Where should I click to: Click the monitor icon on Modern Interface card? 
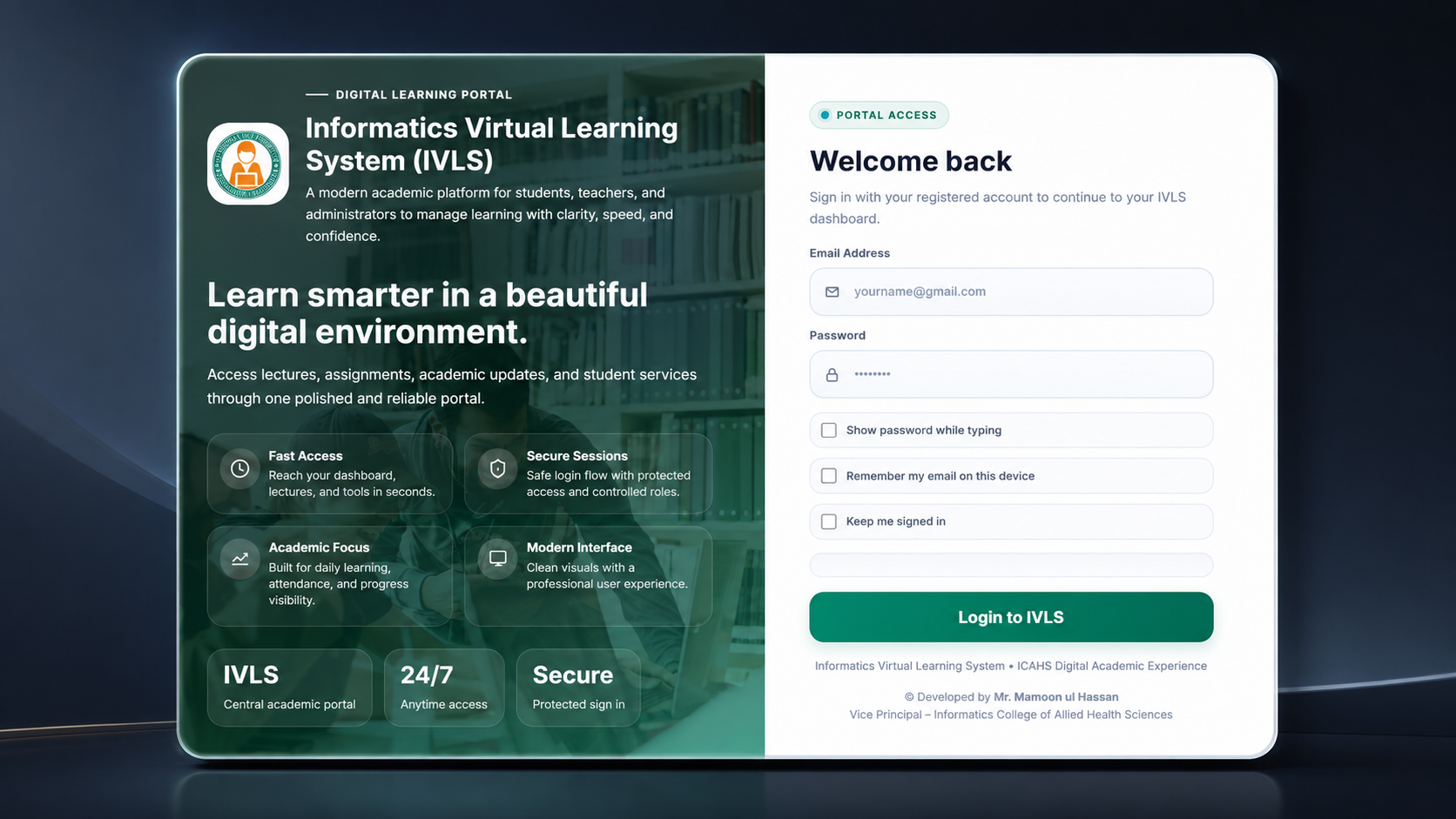tap(497, 559)
